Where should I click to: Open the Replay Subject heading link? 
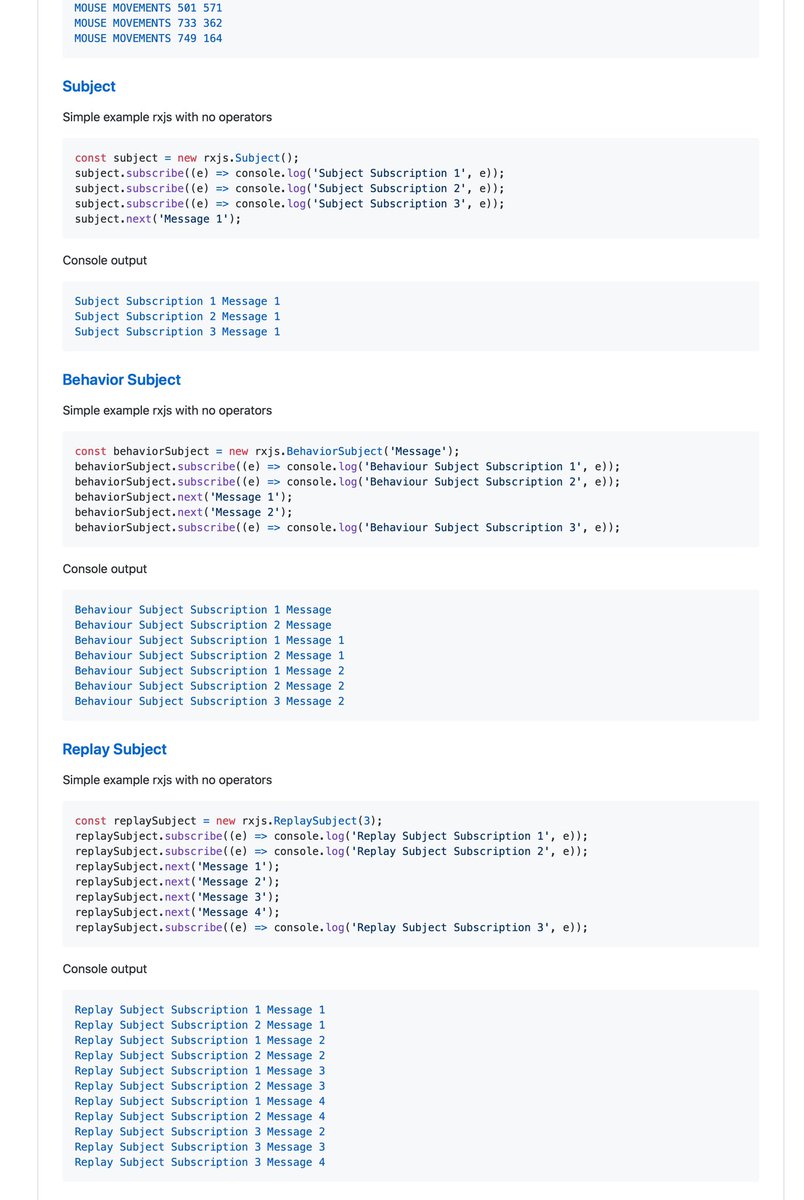(x=114, y=749)
